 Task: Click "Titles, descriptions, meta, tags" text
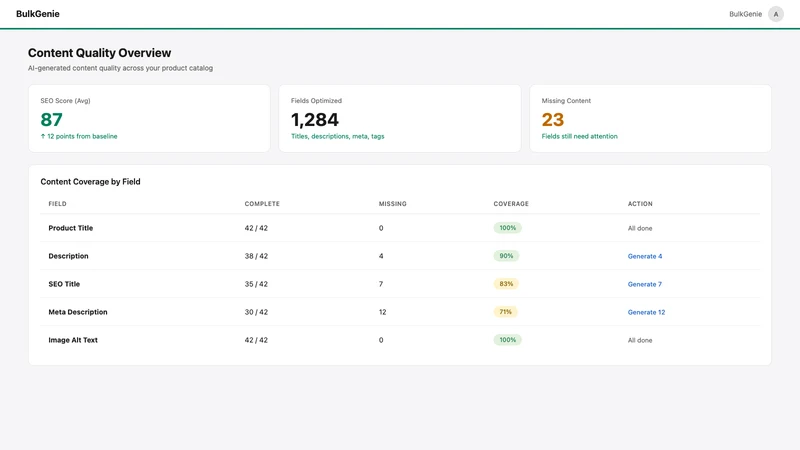click(338, 136)
